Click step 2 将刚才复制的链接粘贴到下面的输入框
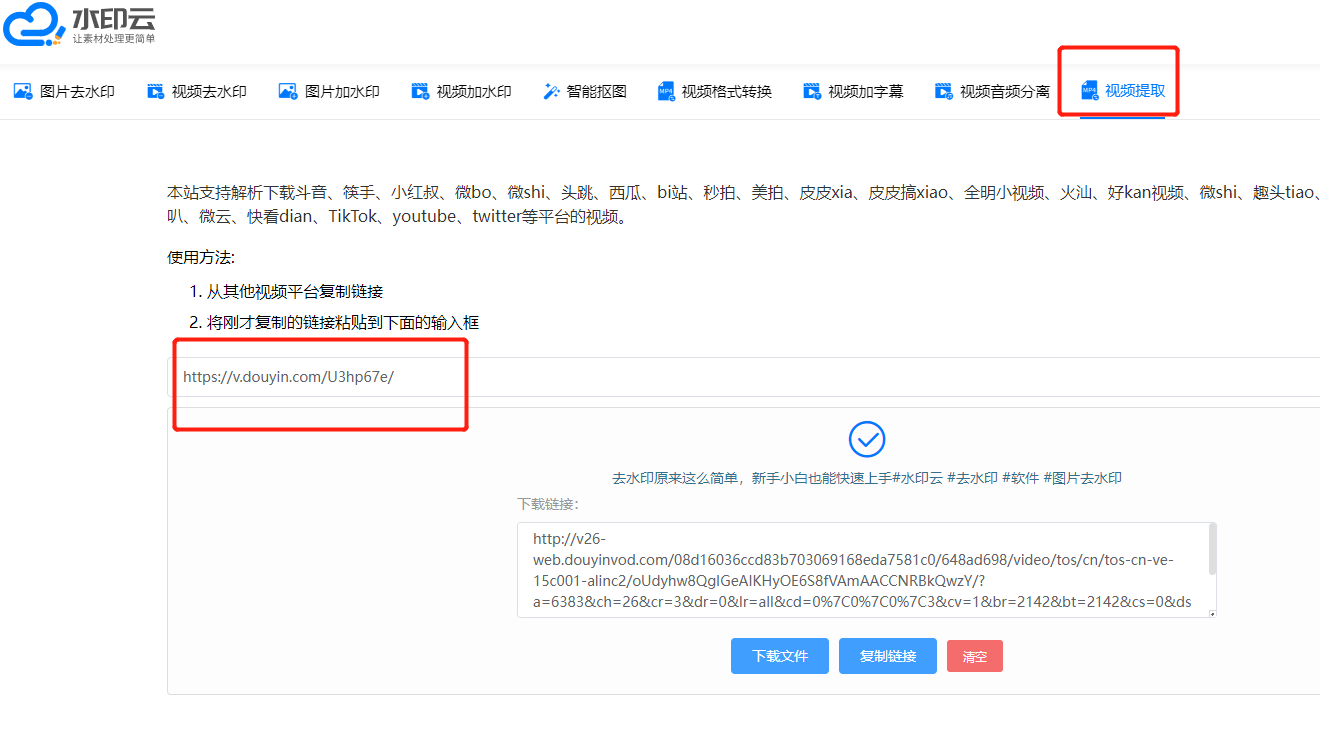This screenshot has height=740, width=1320. 343,323
